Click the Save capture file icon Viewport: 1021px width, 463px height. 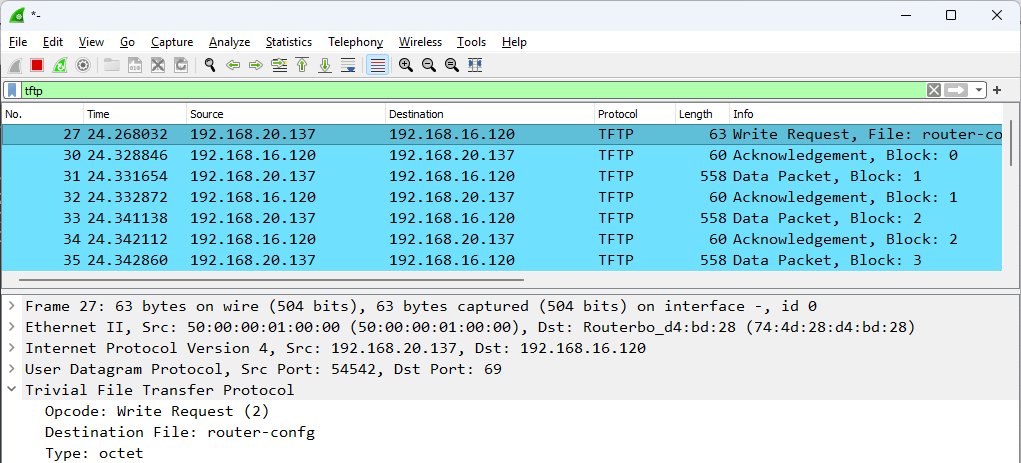coord(135,65)
